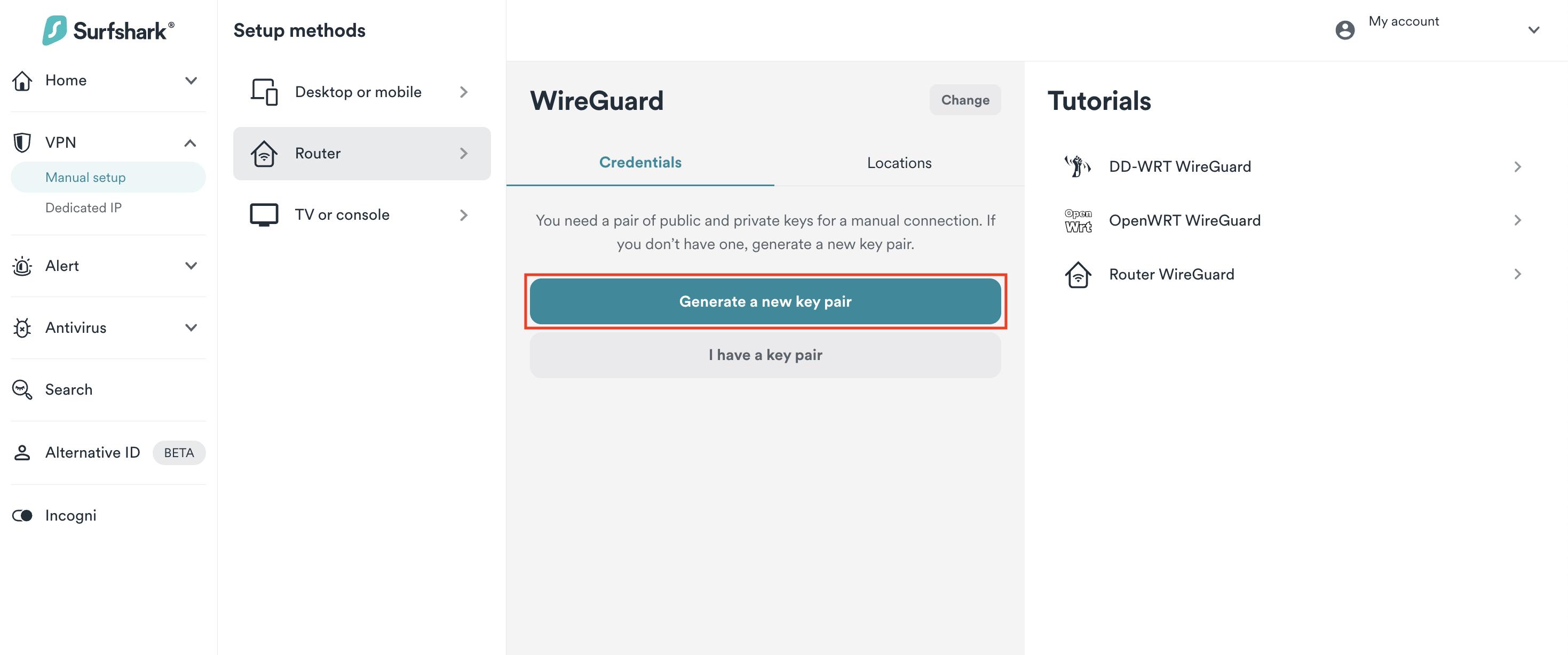Click the VPN shield icon
Viewport: 1568px width, 655px height.
point(22,142)
